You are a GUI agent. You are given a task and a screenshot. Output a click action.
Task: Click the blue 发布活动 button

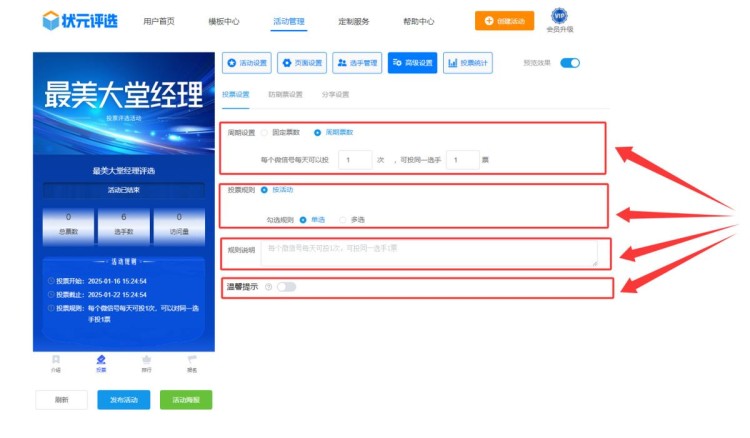124,399
